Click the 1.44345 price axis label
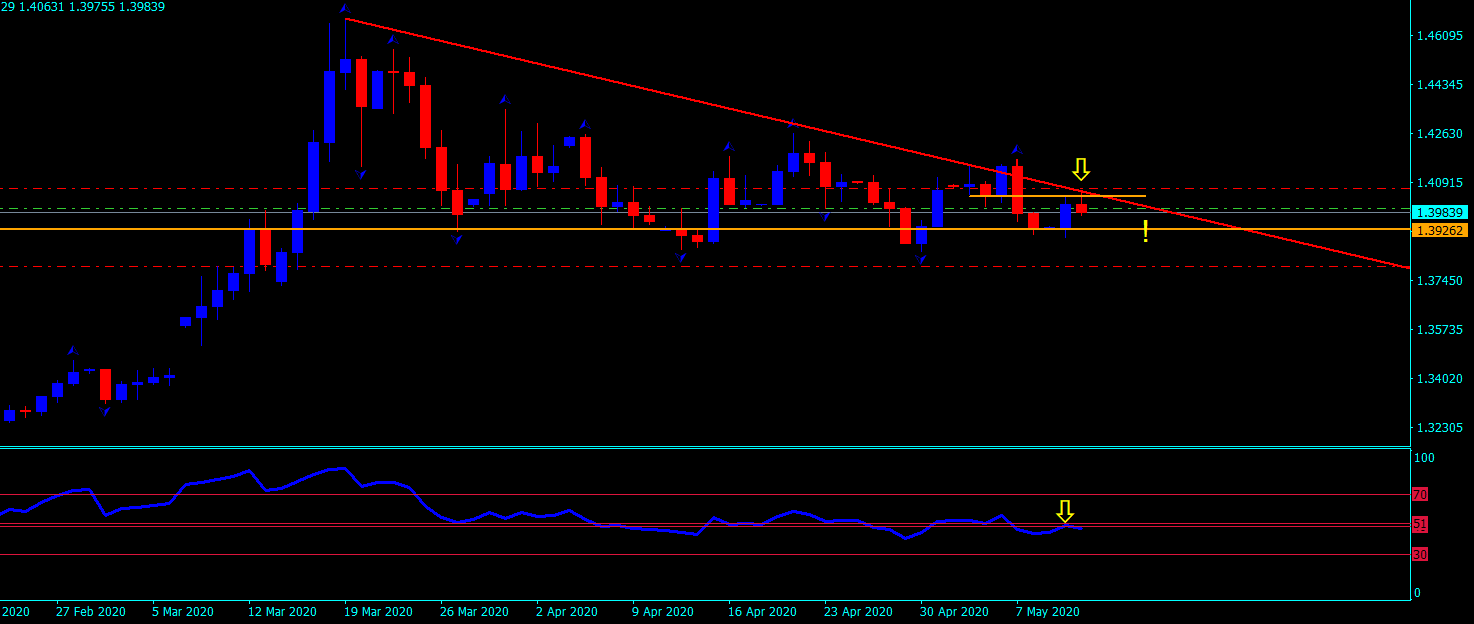 click(x=1441, y=85)
